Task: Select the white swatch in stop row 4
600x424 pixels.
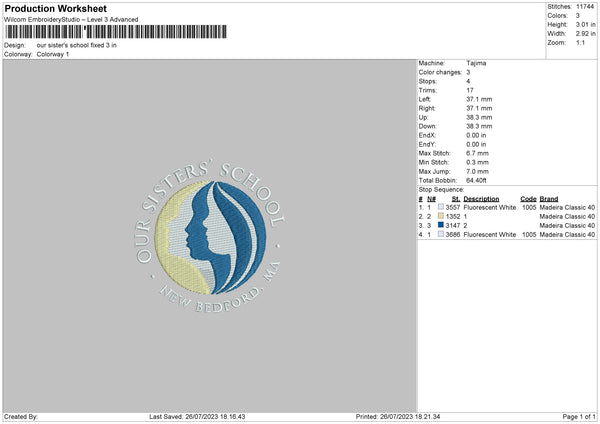Action: [x=441, y=234]
